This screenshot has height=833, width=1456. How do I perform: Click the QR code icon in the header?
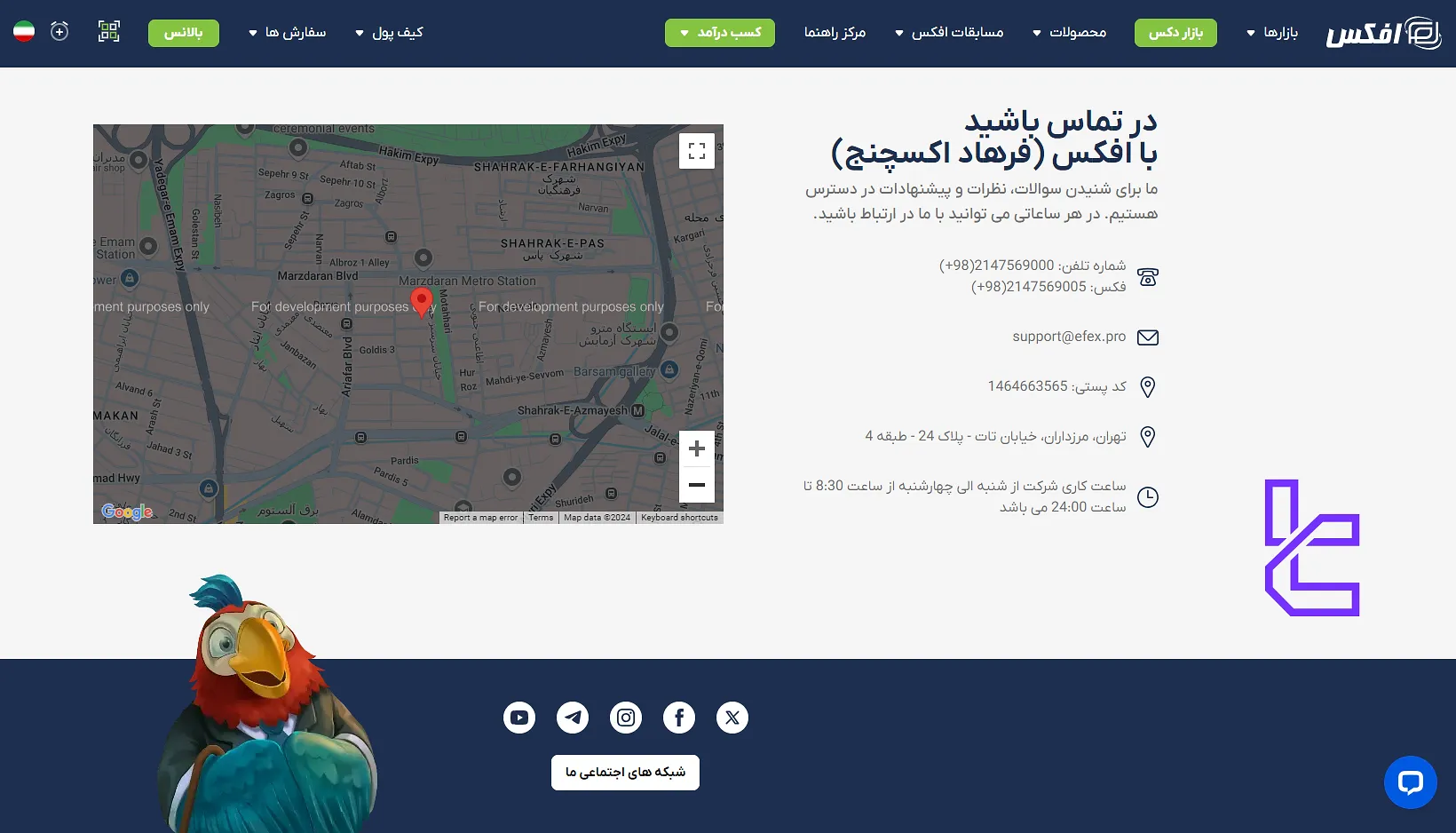pyautogui.click(x=109, y=31)
